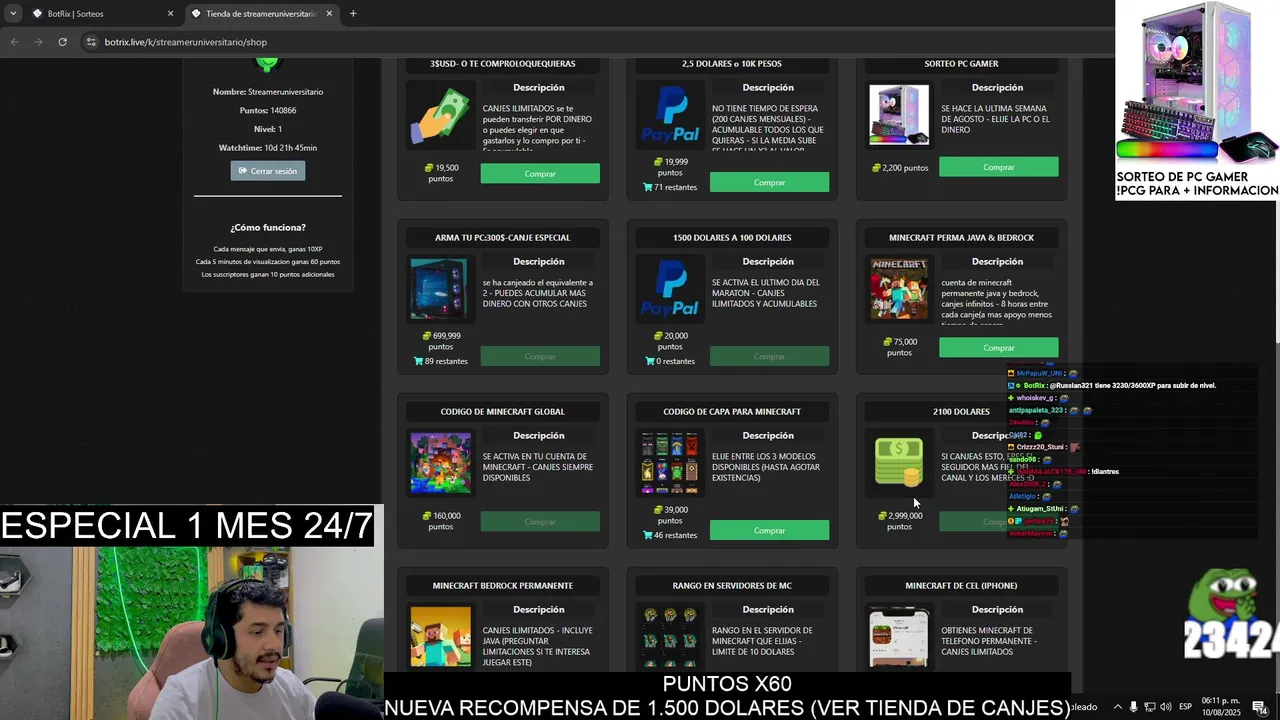Click Comprar on ARMA TU PC card
This screenshot has height=720, width=1280.
click(540, 356)
